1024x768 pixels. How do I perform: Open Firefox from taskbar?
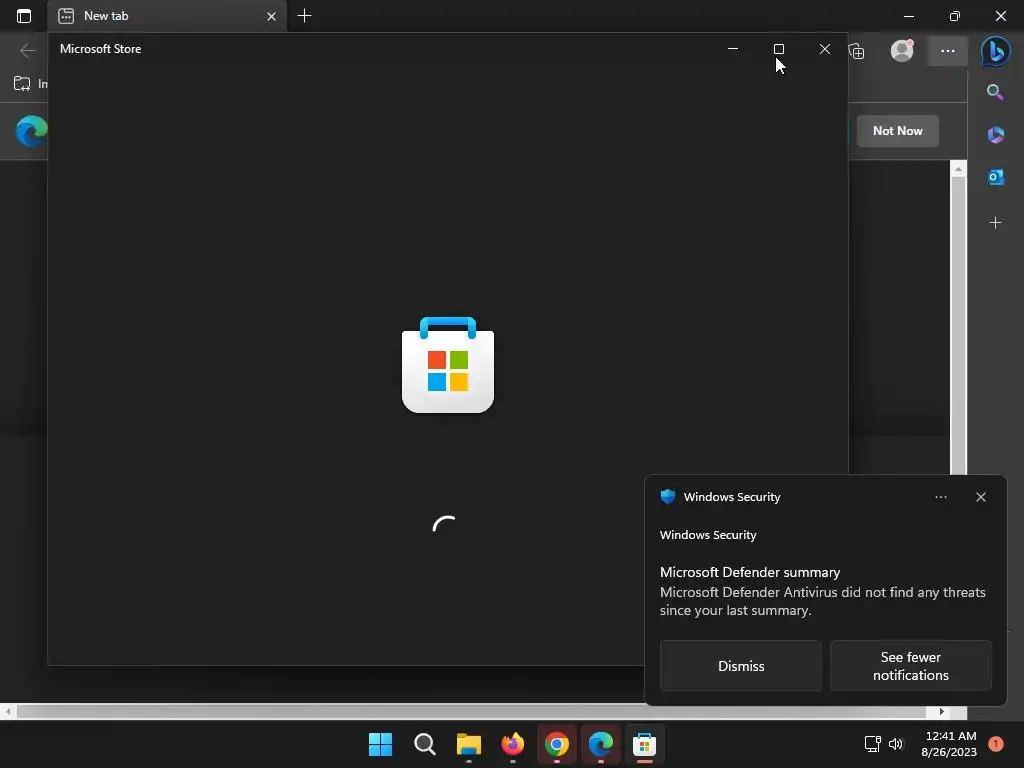click(513, 744)
